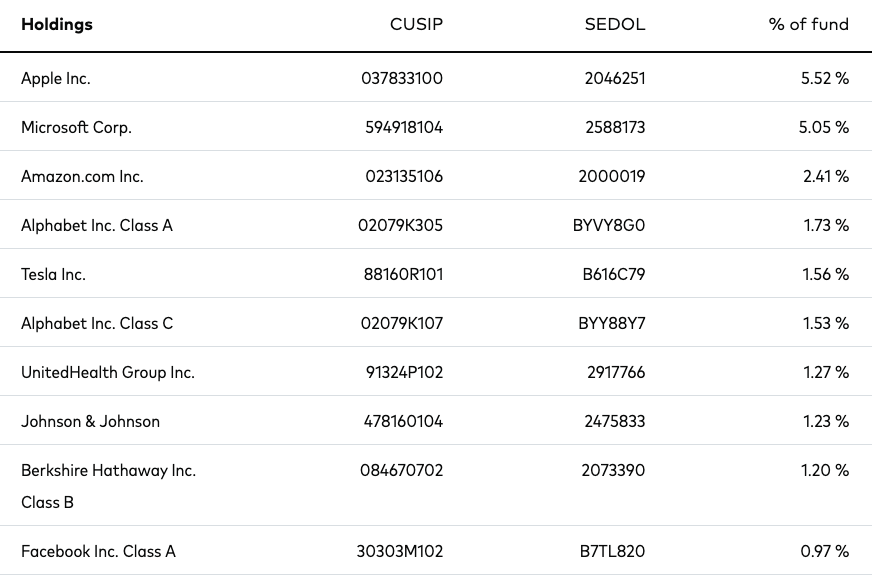Click Tesla's SEDOL code B616C79

click(x=614, y=274)
